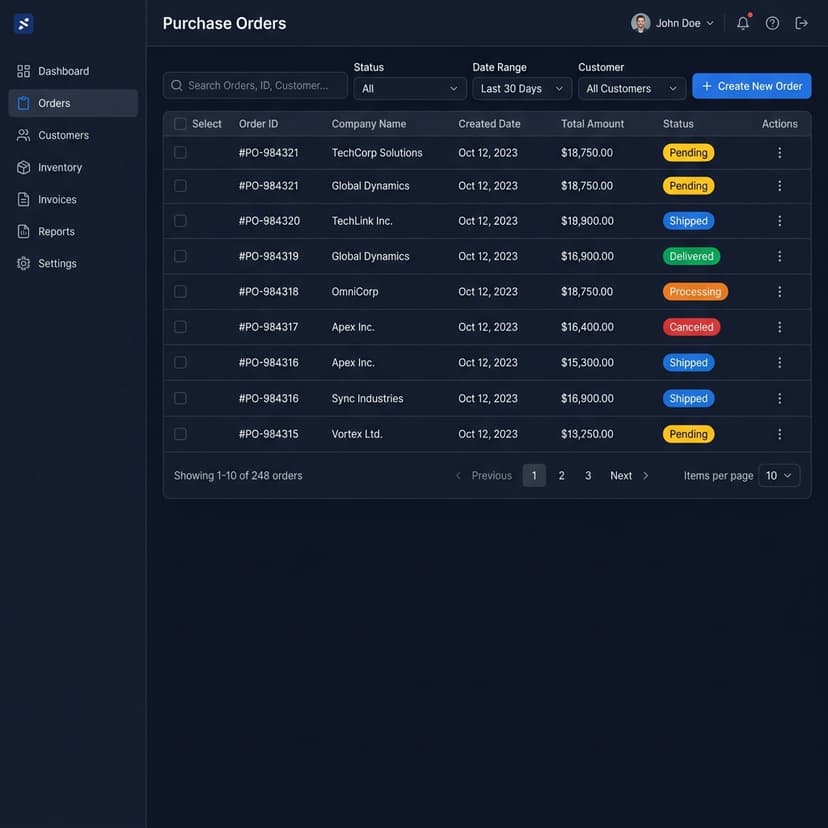Check the $15,300.00 order row checkbox
Screen dimensions: 828x828
(180, 362)
